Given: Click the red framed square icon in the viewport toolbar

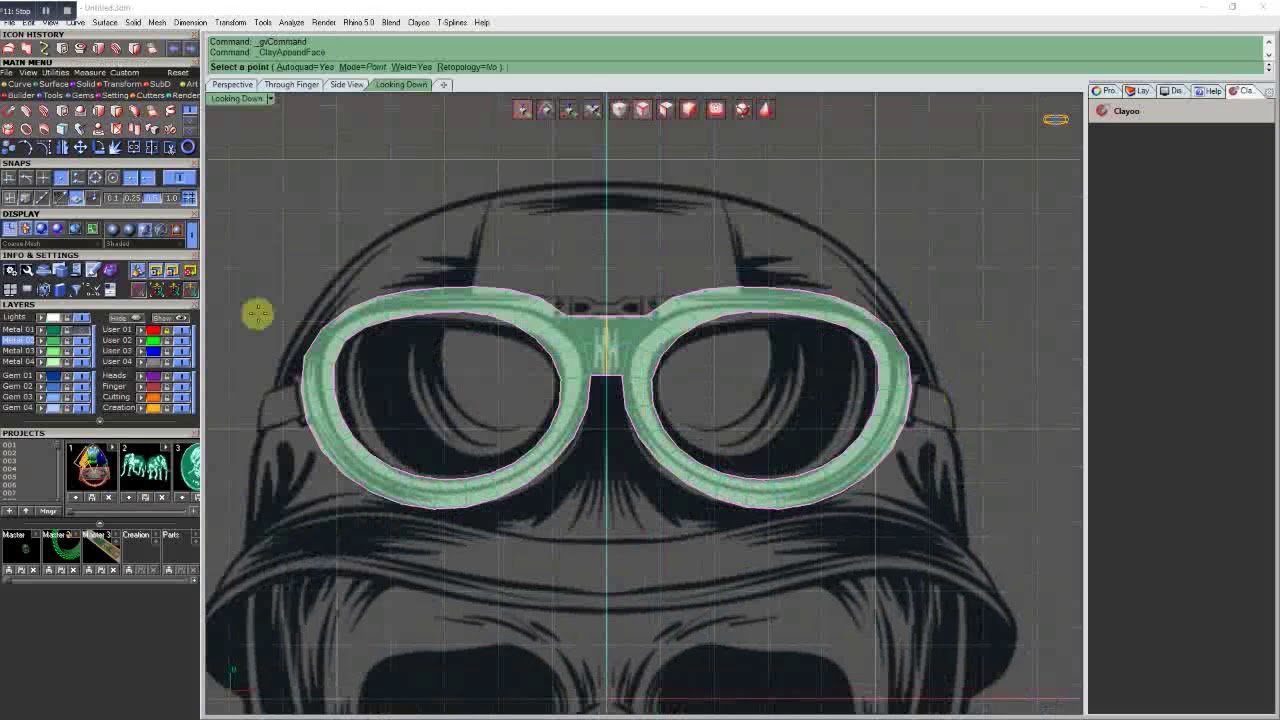Looking at the screenshot, I should (716, 109).
